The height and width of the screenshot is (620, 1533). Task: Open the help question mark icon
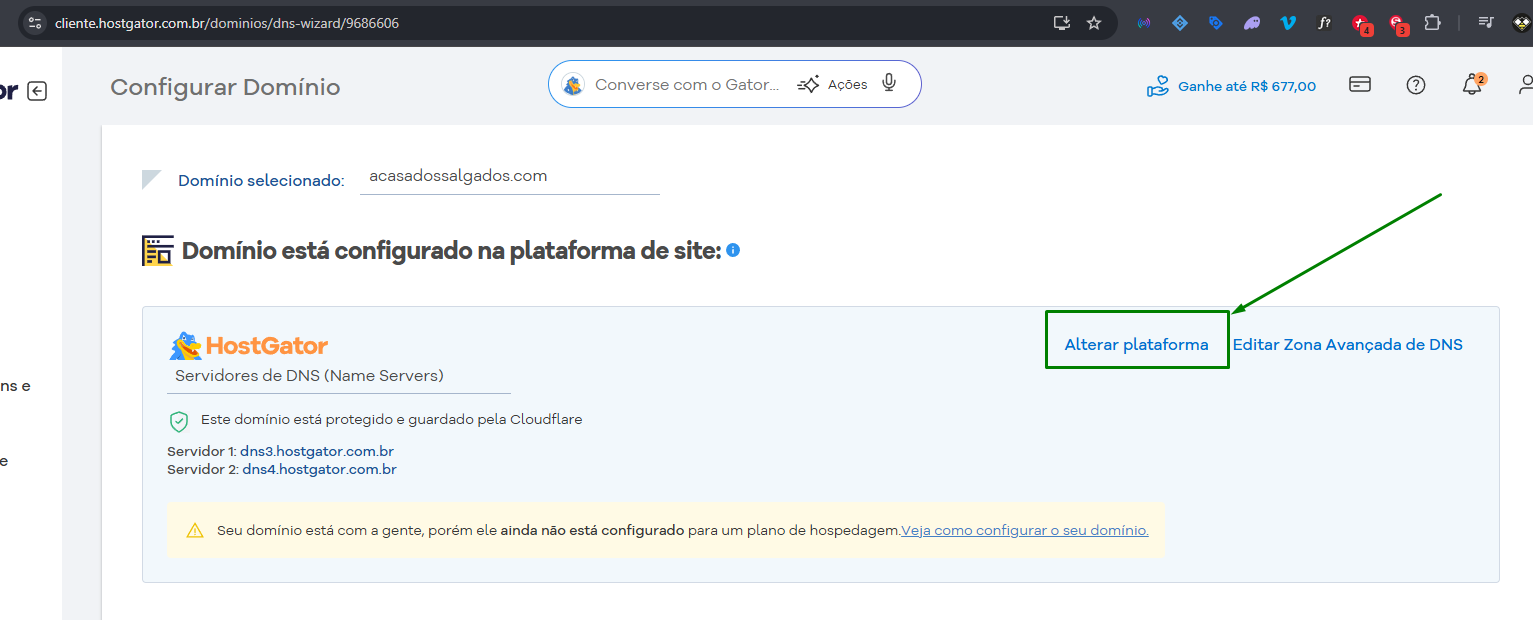click(x=1416, y=85)
